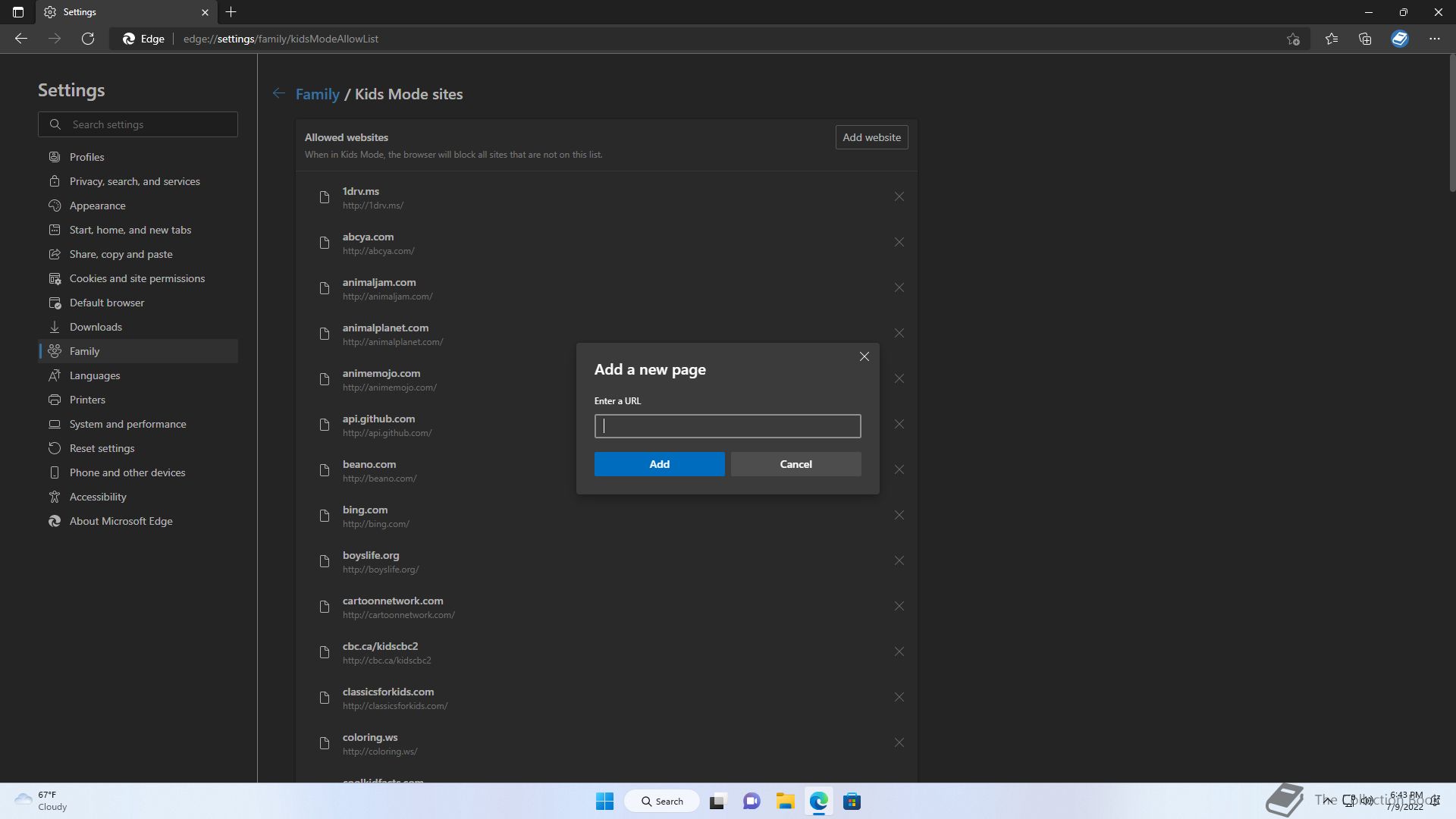Select the animemojo.com list entry

pyautogui.click(x=607, y=379)
